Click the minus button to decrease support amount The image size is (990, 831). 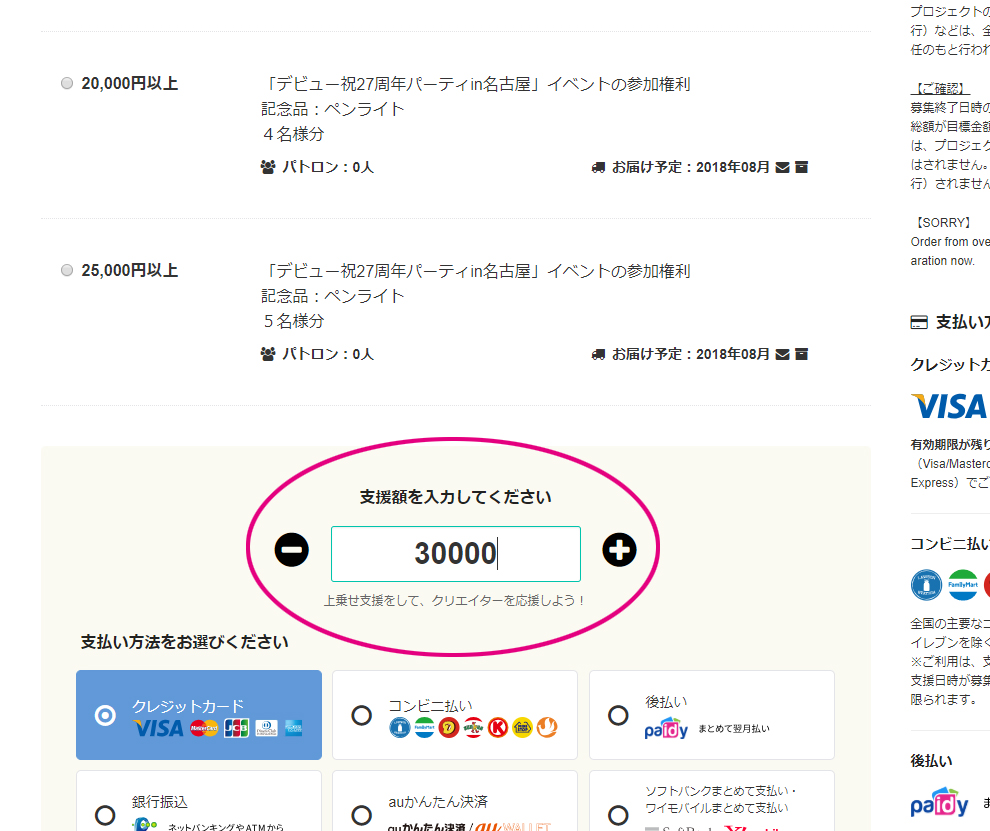coord(292,550)
